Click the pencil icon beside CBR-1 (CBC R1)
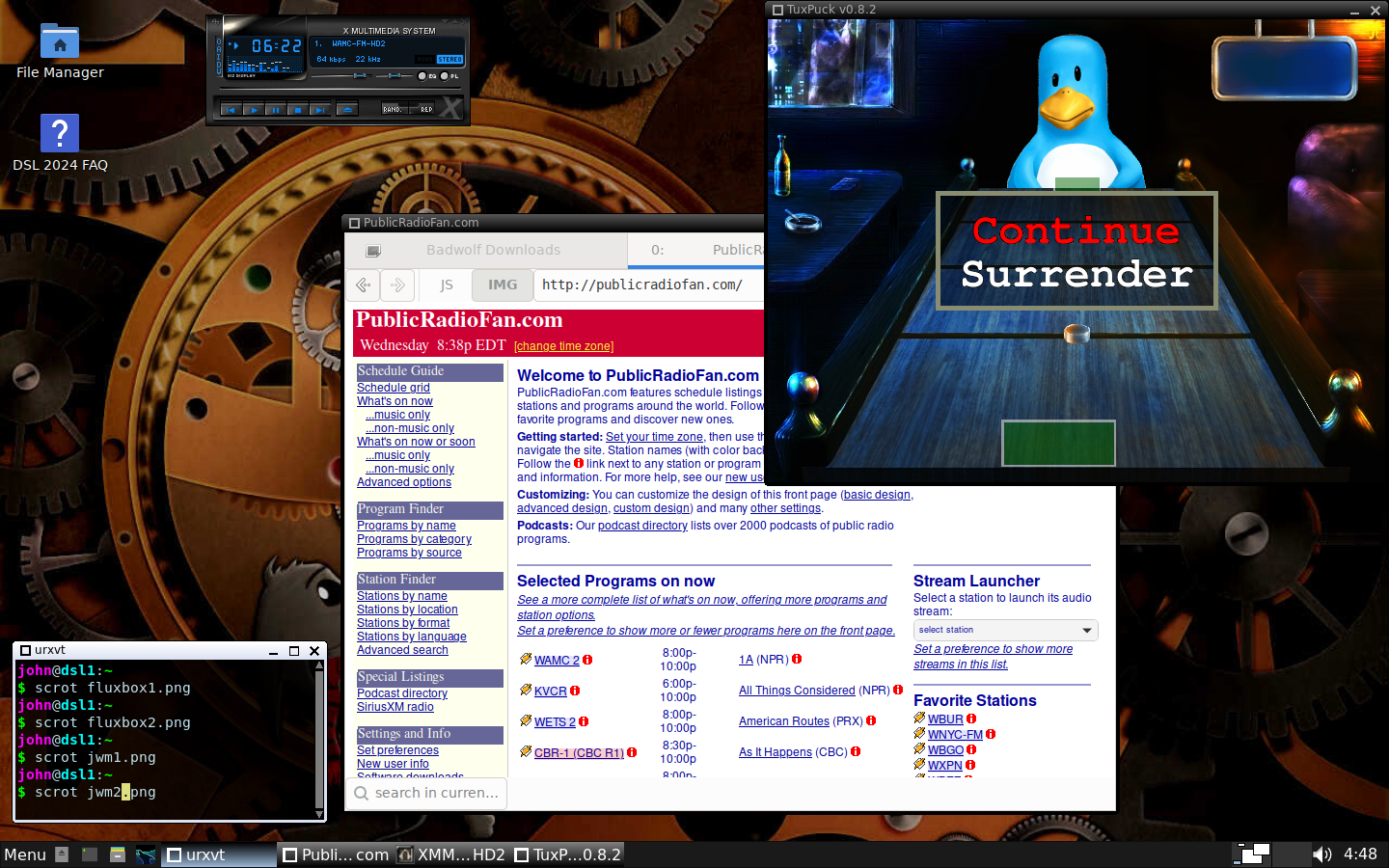1389x868 pixels. [526, 751]
